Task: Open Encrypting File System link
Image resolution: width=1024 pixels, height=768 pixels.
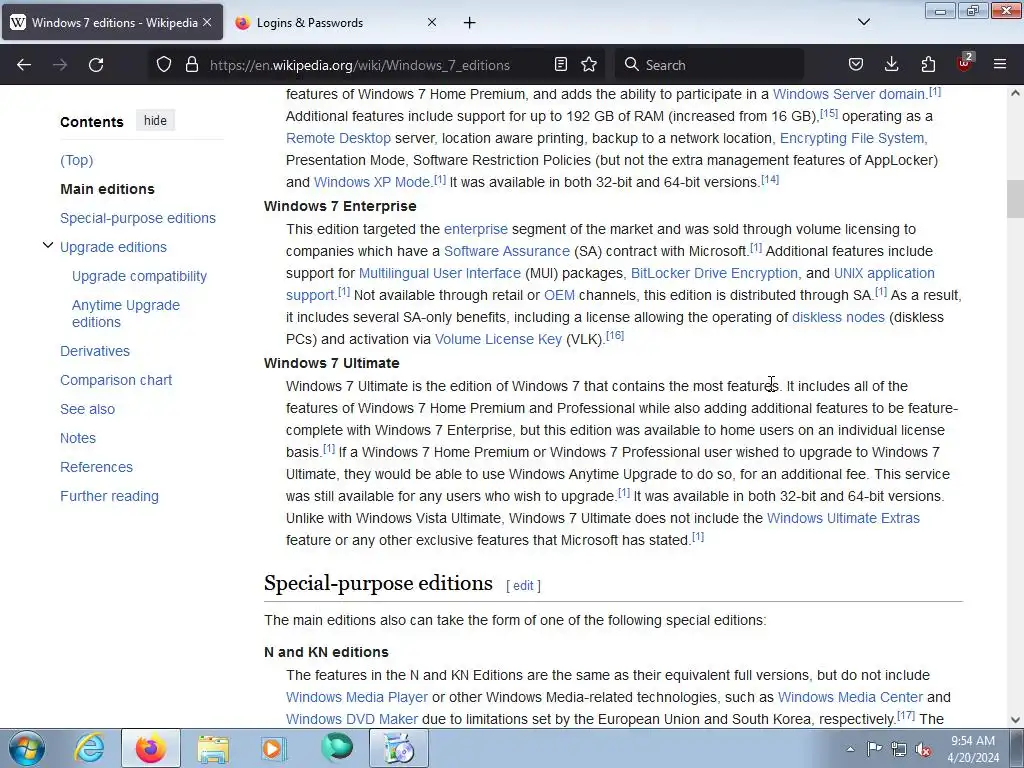Action: coord(852,138)
